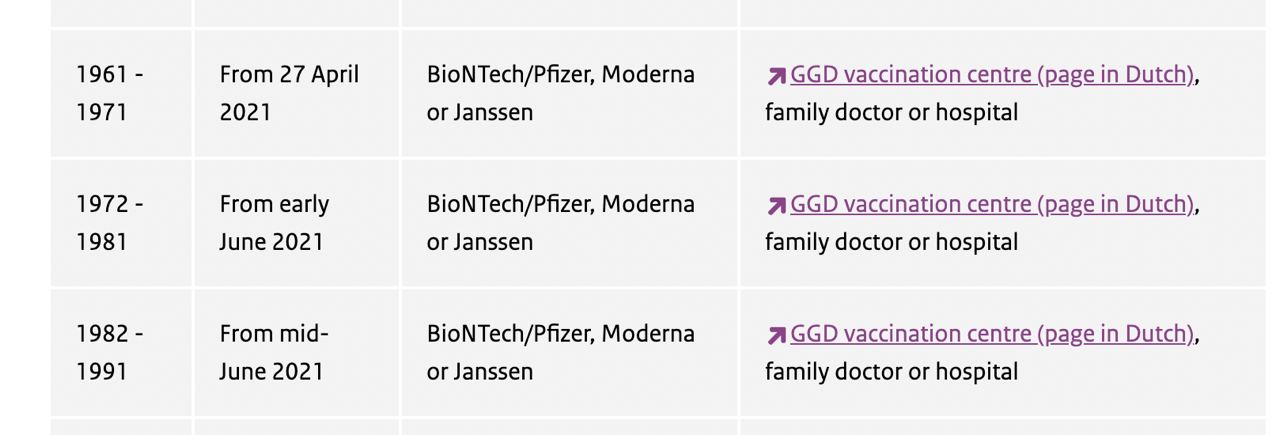
Task: Click the 'From early June 2021' cell
Action: point(297,223)
